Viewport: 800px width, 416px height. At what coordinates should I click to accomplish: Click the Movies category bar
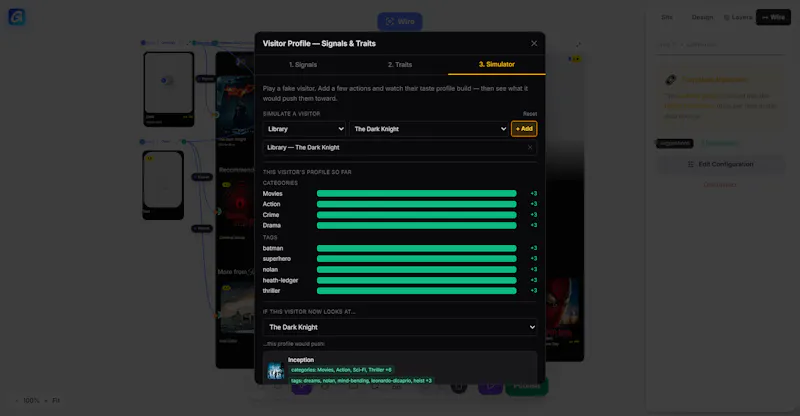(416, 193)
